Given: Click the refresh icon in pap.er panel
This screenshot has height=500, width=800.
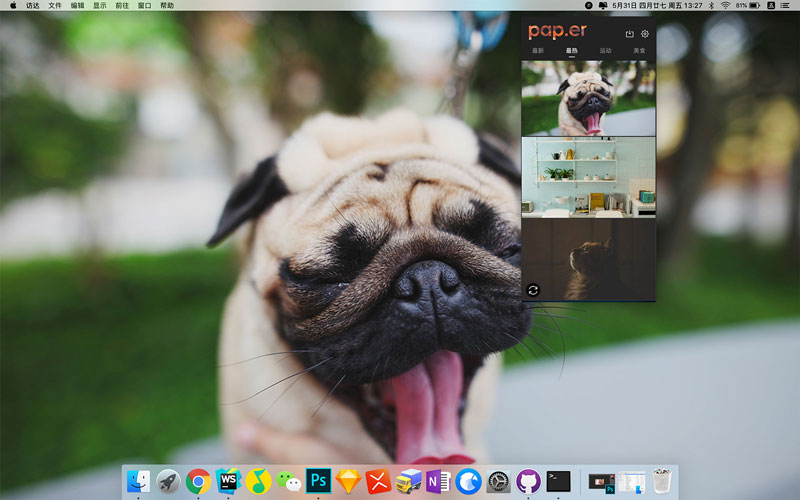Looking at the screenshot, I should tap(533, 290).
